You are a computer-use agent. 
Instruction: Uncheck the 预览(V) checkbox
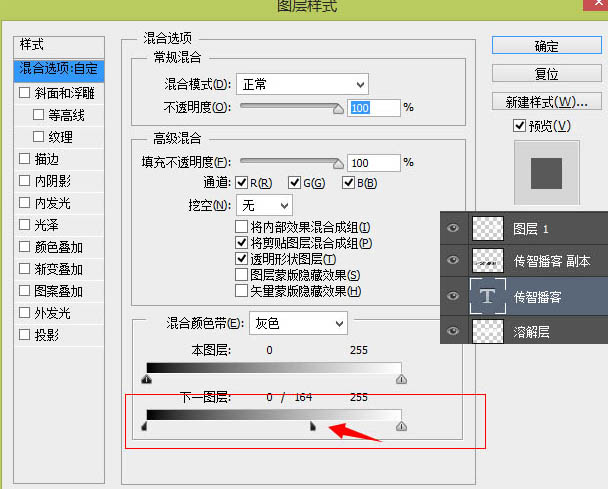tap(519, 126)
